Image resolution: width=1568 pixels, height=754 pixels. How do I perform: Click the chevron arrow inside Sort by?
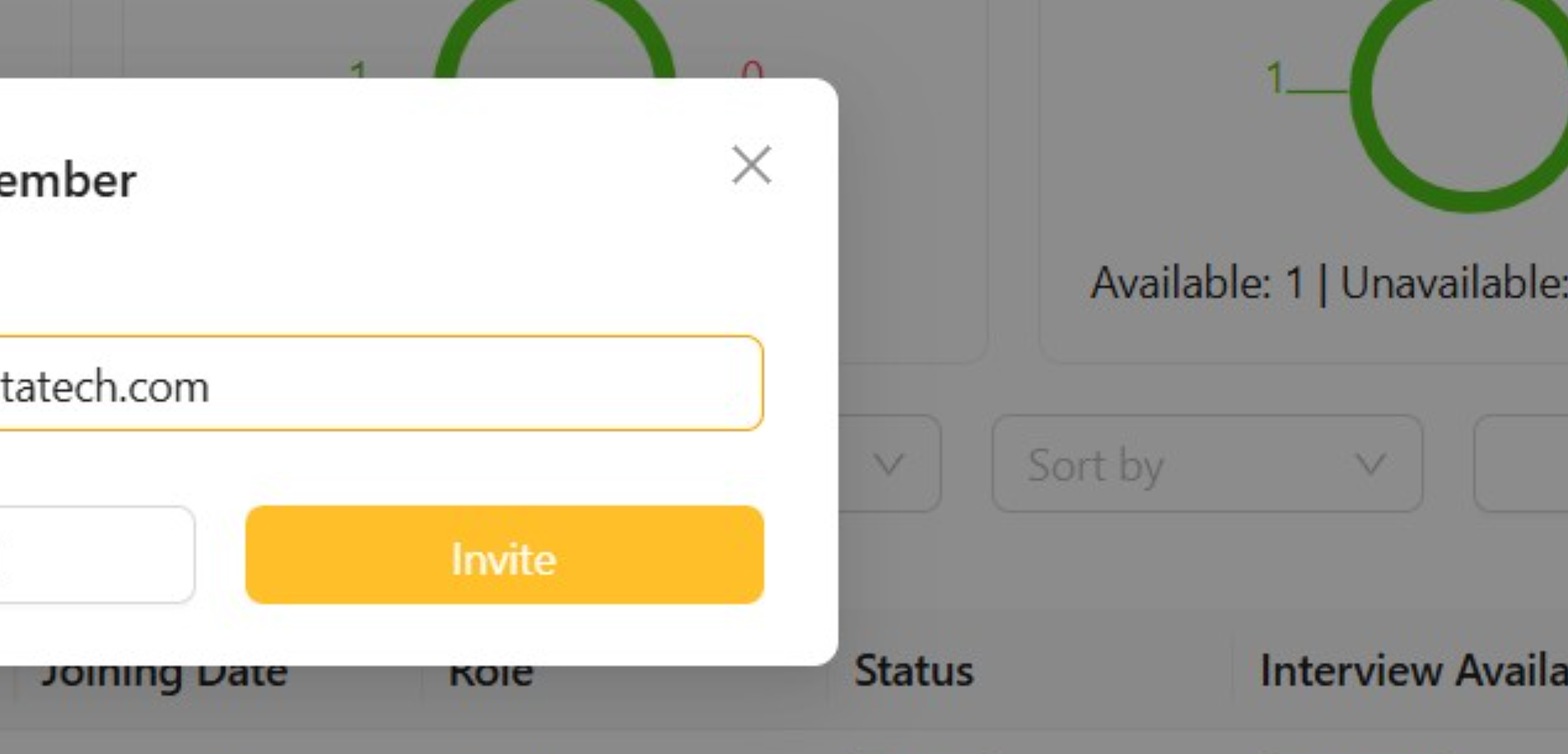[x=1370, y=464]
